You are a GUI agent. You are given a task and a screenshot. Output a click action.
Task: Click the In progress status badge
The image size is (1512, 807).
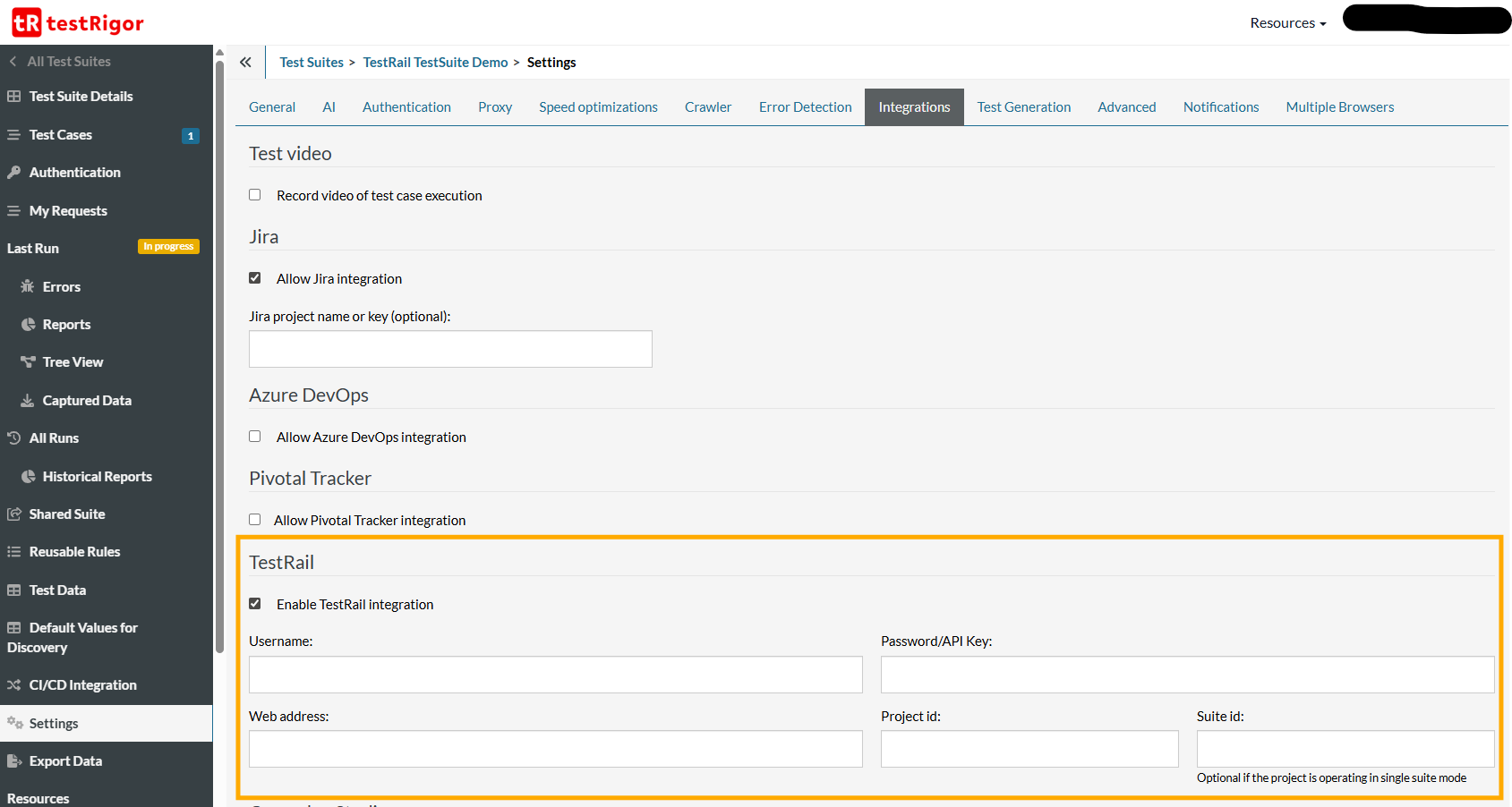point(168,247)
